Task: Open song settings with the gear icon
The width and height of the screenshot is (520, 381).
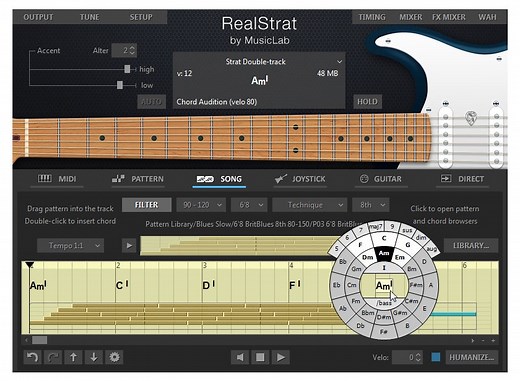Action: 114,357
